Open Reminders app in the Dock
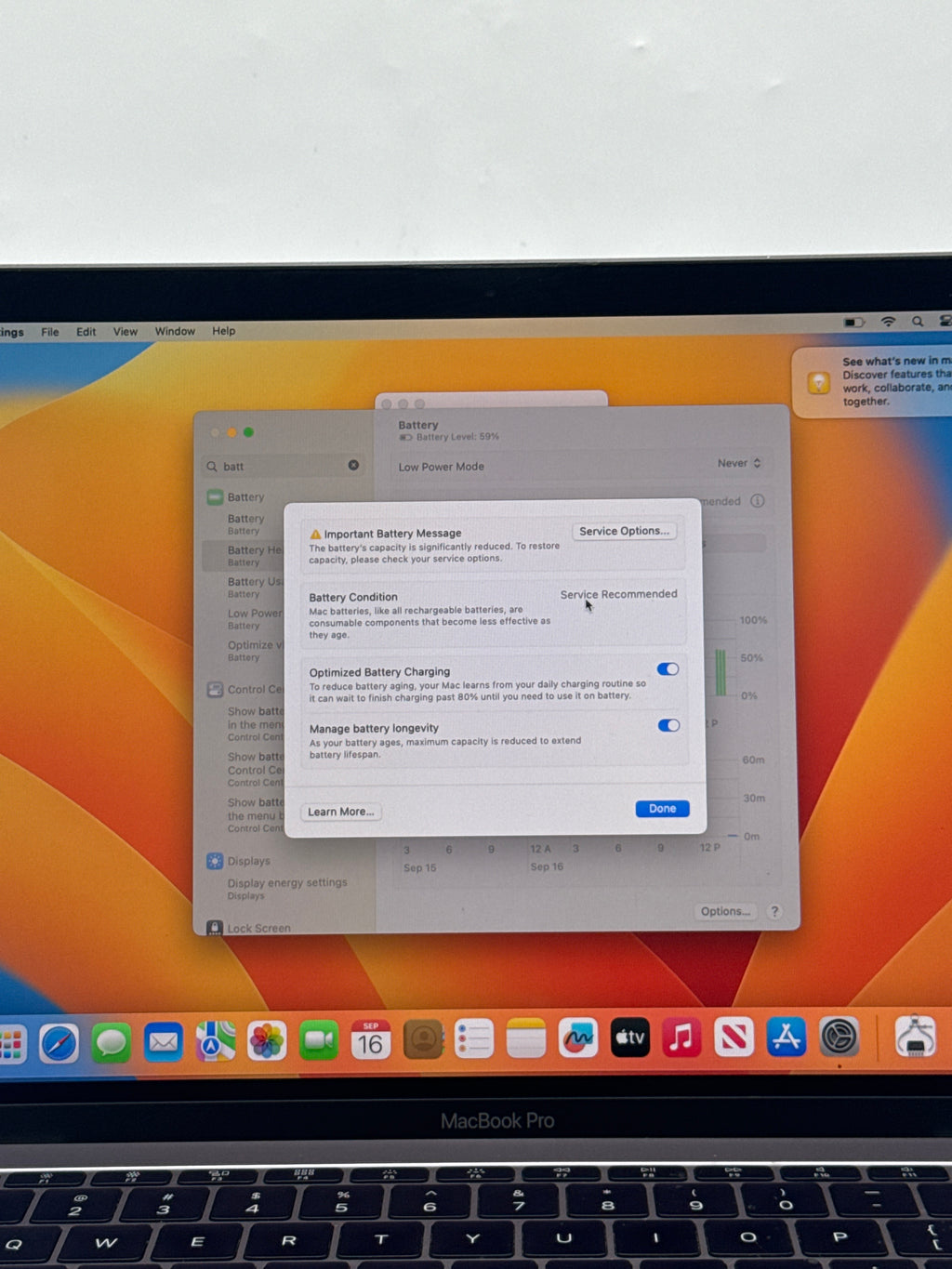The height and width of the screenshot is (1269, 952). tap(474, 1039)
